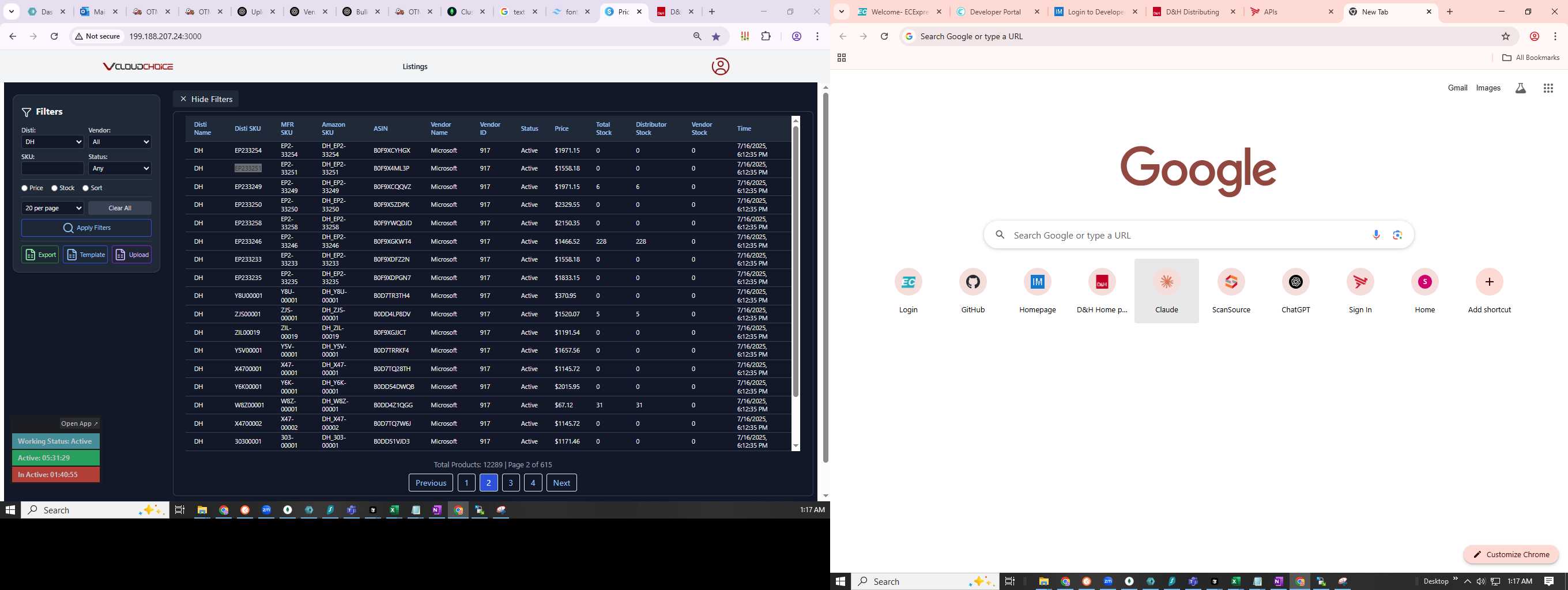Click the Apply Filters button
This screenshot has height=590, width=1568.
click(86, 228)
